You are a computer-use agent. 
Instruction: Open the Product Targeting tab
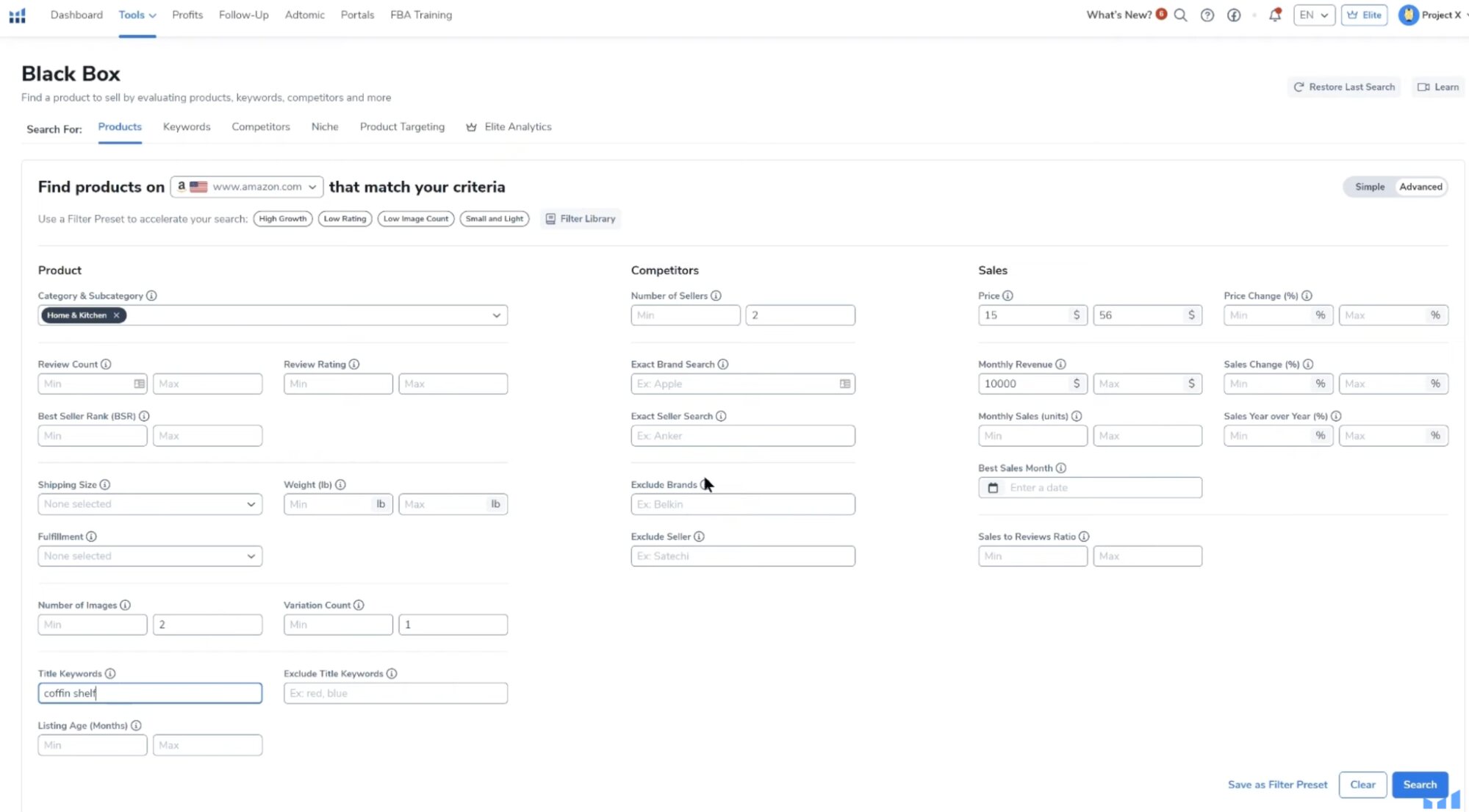click(402, 126)
